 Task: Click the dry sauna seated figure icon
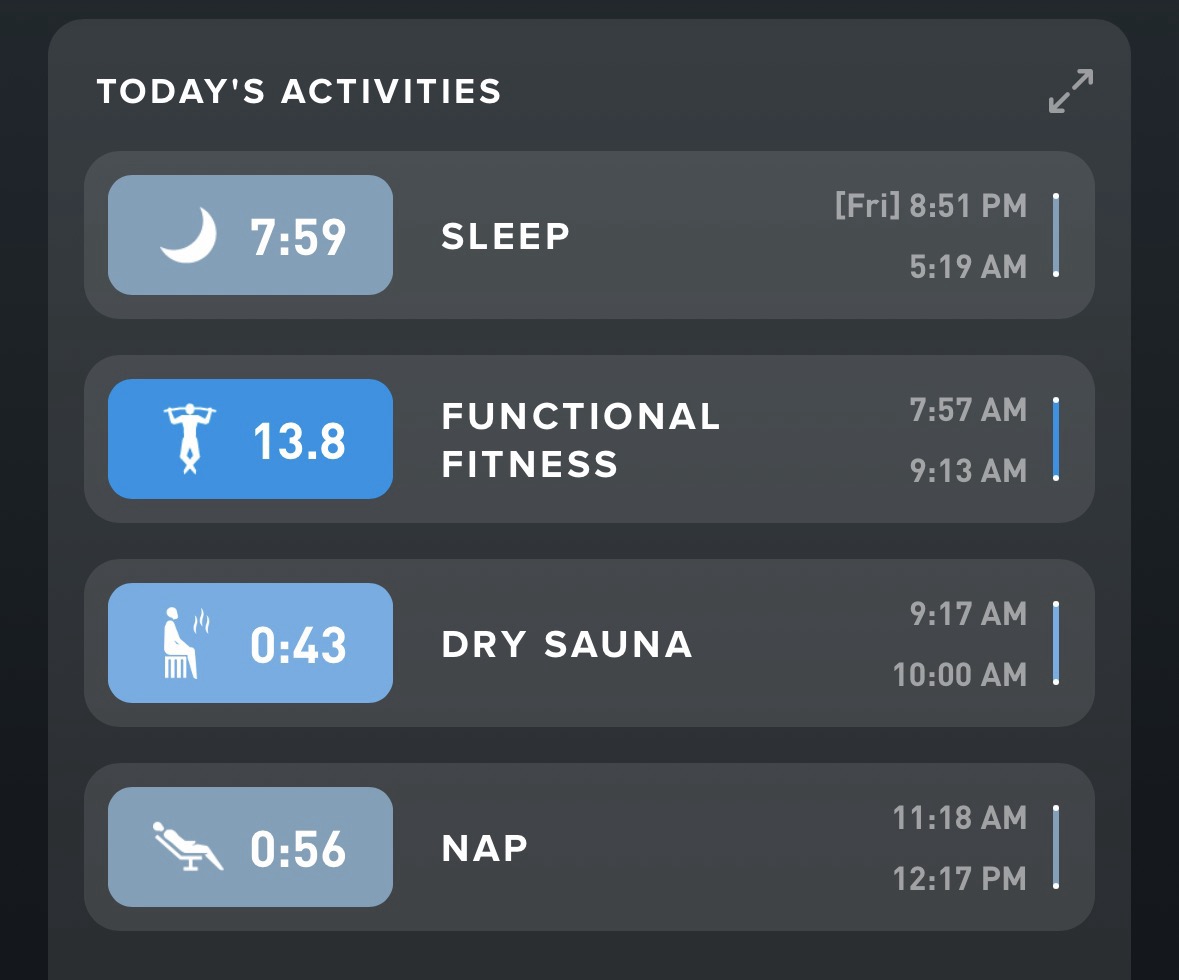tap(183, 643)
